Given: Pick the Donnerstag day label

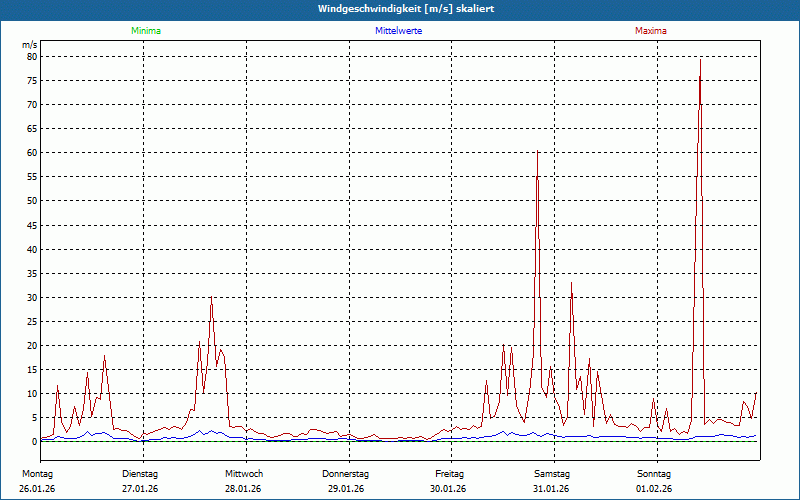Looking at the screenshot, I should click(x=346, y=473).
